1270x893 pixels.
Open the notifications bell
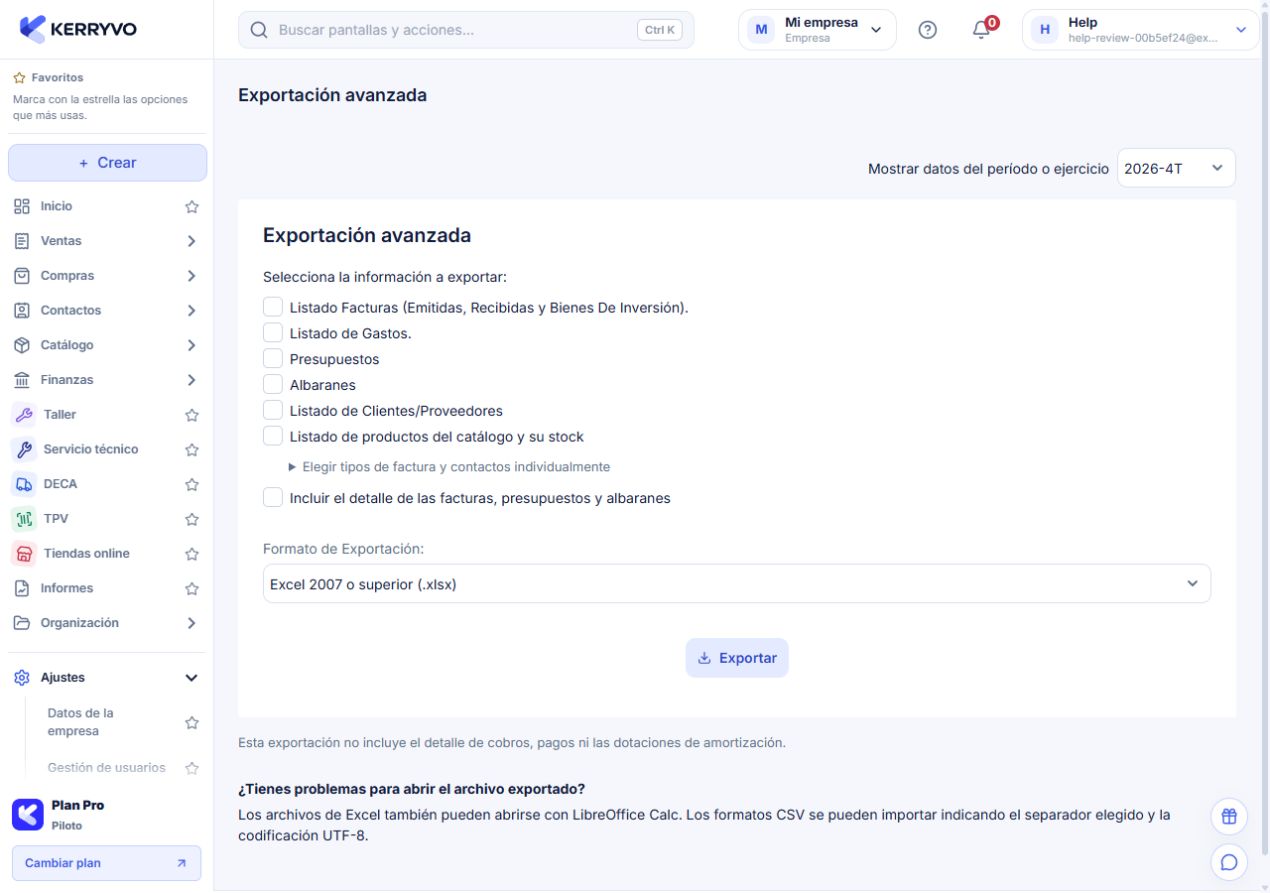(x=981, y=30)
